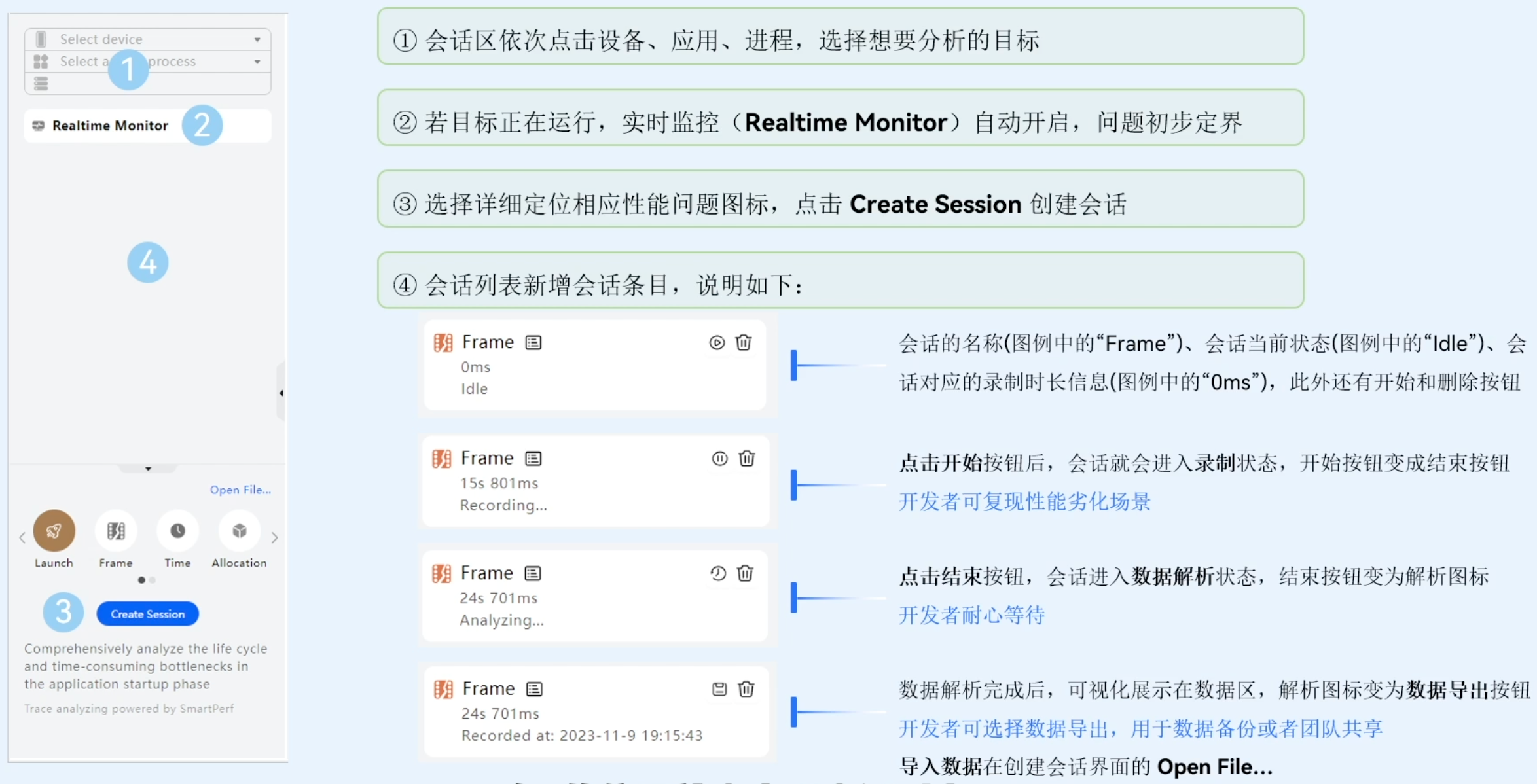Screen dimensions: 1537x784
Task: Click the Open File... link
Action: point(240,490)
